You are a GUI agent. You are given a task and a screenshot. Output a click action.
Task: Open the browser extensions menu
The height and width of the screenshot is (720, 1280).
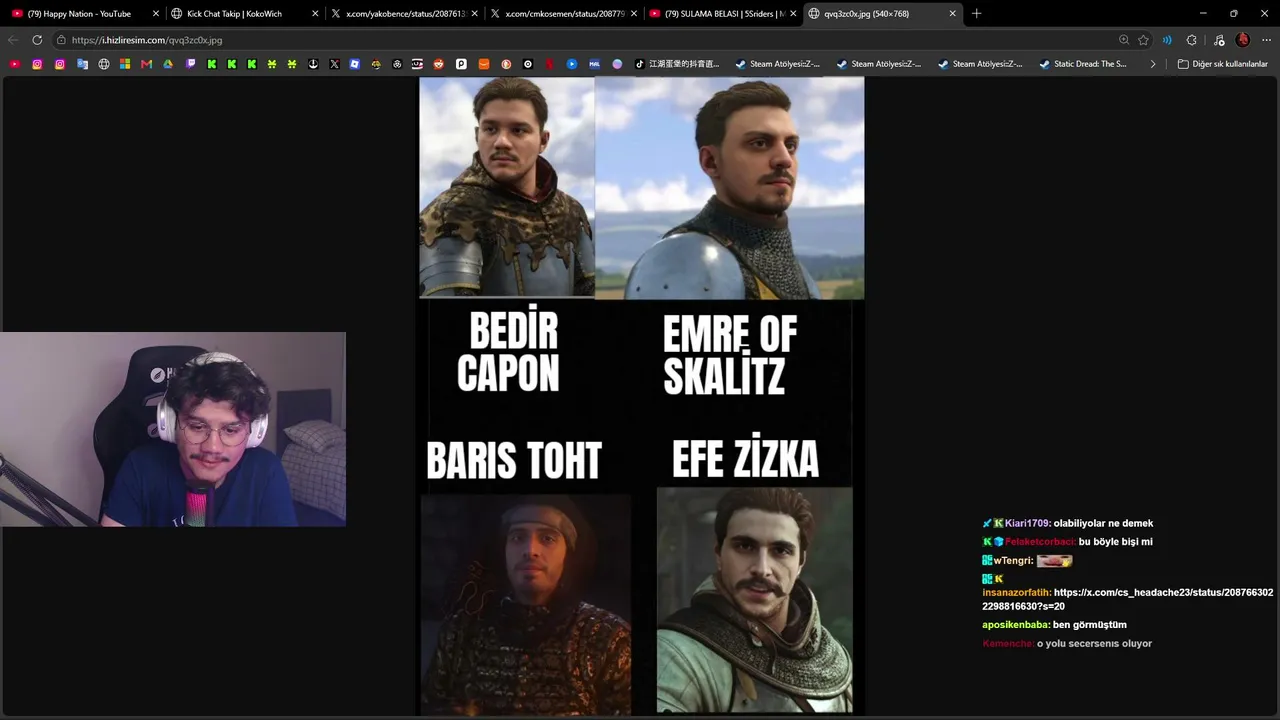tap(1191, 40)
